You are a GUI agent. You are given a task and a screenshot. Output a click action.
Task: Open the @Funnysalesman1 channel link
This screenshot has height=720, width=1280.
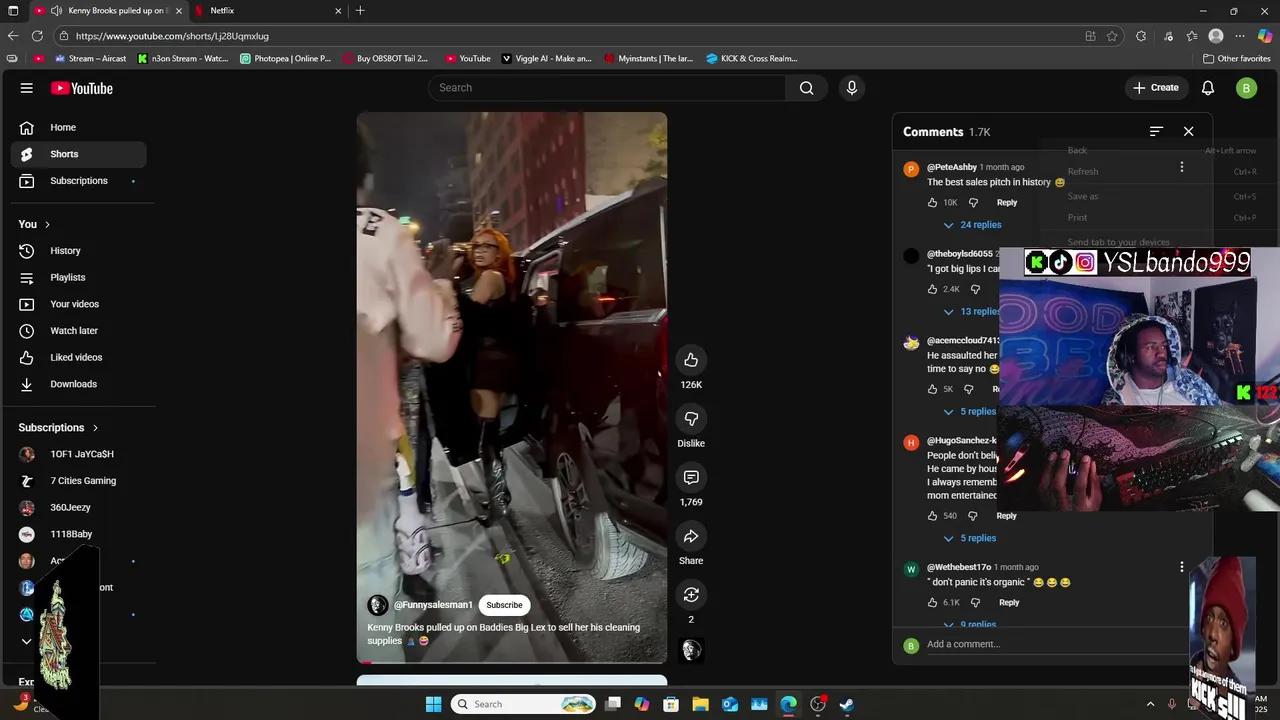433,605
